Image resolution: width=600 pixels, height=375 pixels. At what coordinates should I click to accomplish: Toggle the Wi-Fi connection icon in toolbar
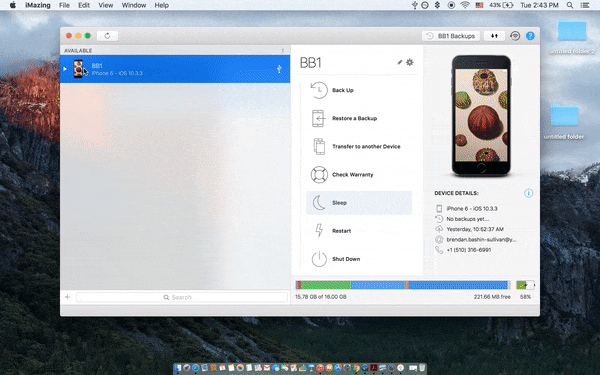click(515, 36)
